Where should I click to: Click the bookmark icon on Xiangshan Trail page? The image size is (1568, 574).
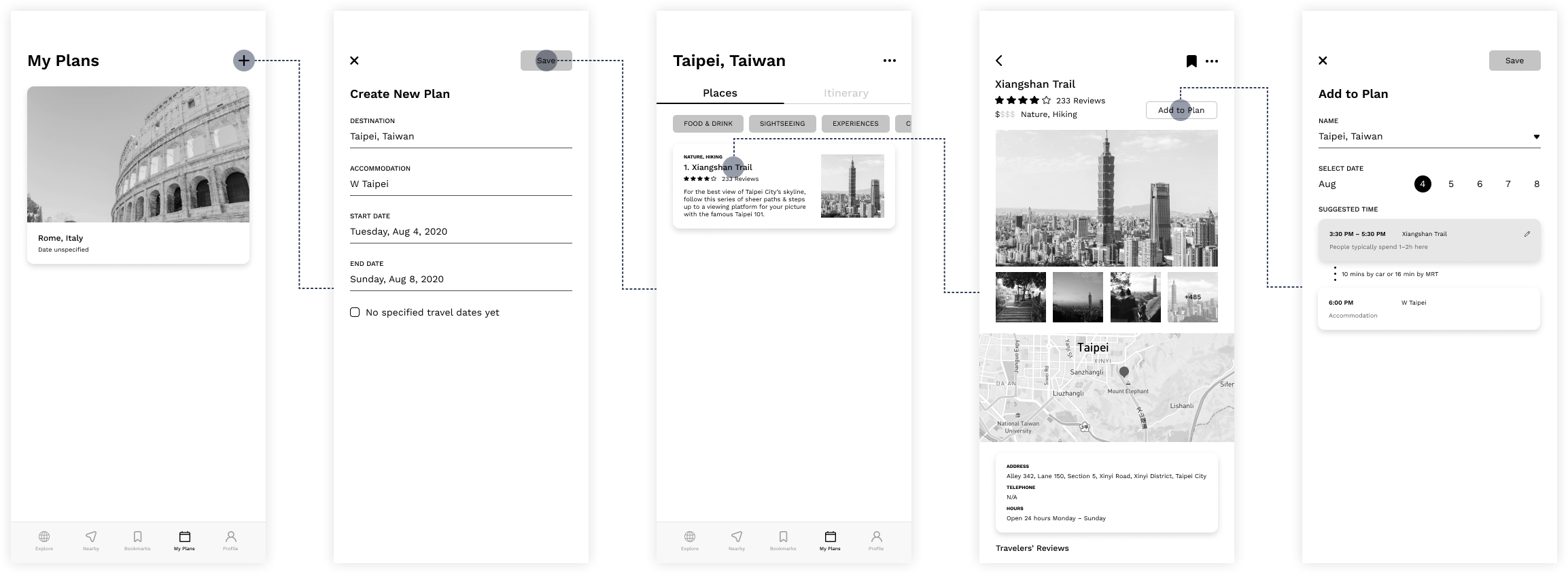[1191, 61]
